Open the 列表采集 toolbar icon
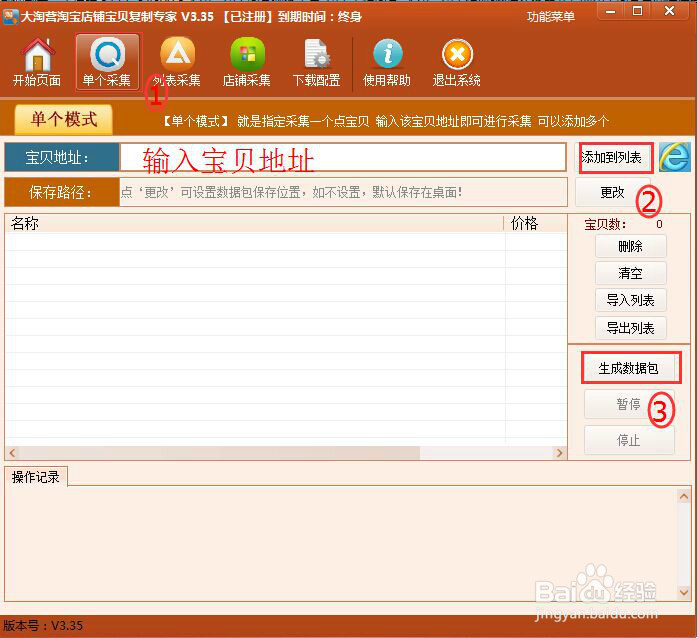697x638 pixels. (x=177, y=62)
